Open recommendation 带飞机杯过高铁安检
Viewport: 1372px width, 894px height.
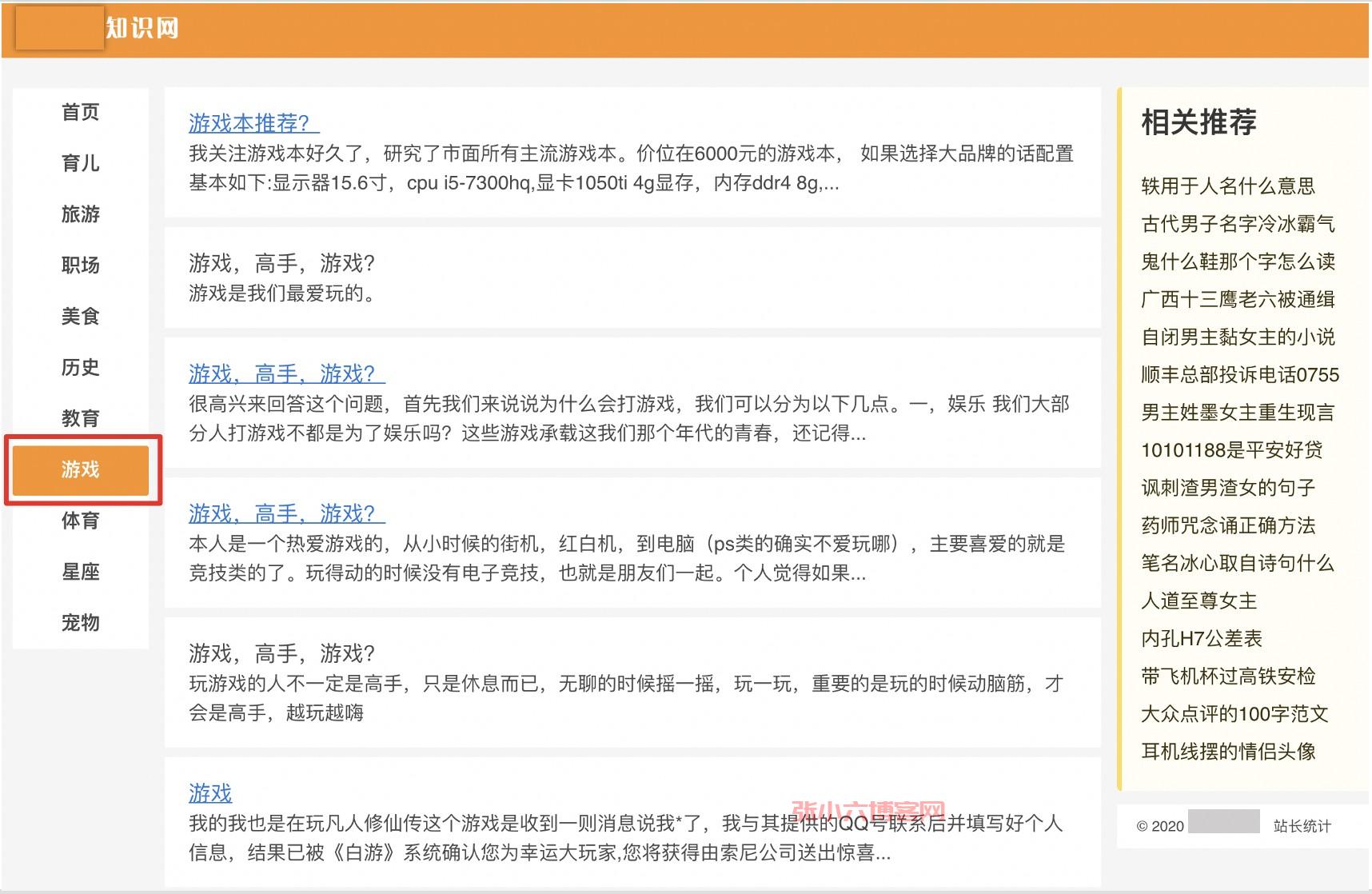1228,676
